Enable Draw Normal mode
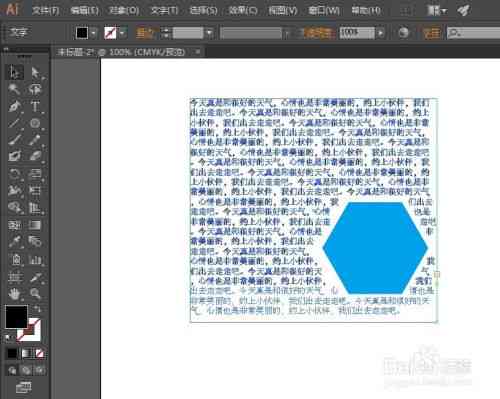Viewport: 500px width, 399px height. 12,370
